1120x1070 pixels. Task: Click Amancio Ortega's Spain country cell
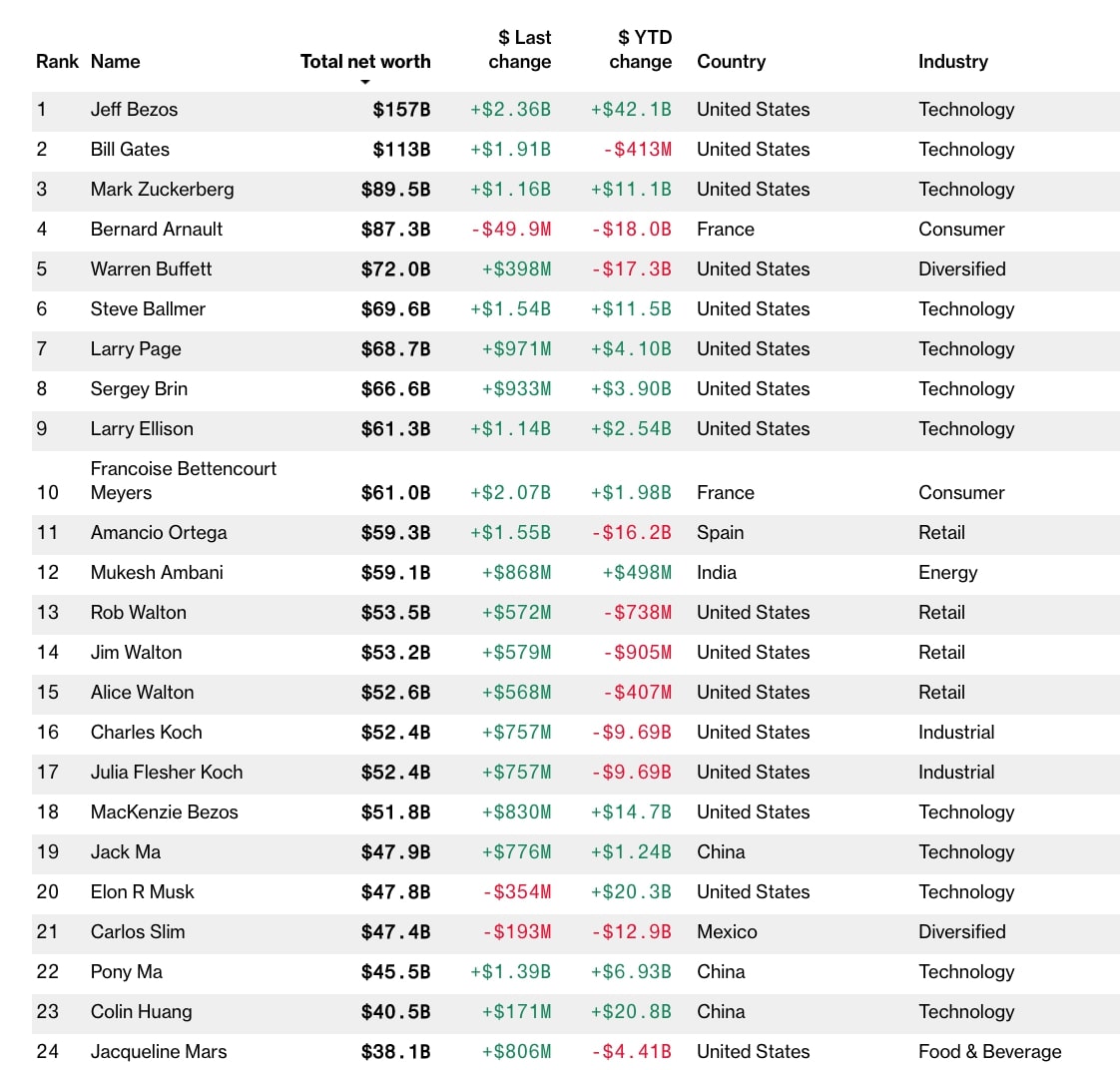720,532
